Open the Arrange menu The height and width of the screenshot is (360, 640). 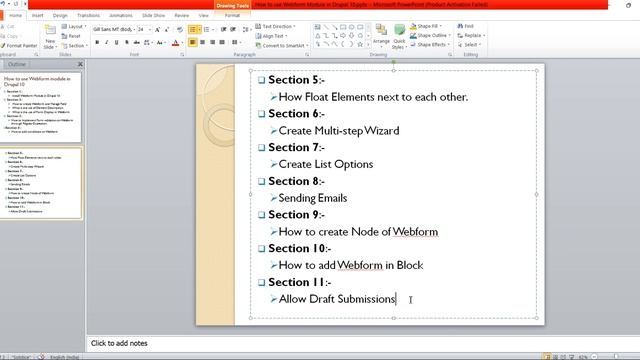[x=381, y=37]
